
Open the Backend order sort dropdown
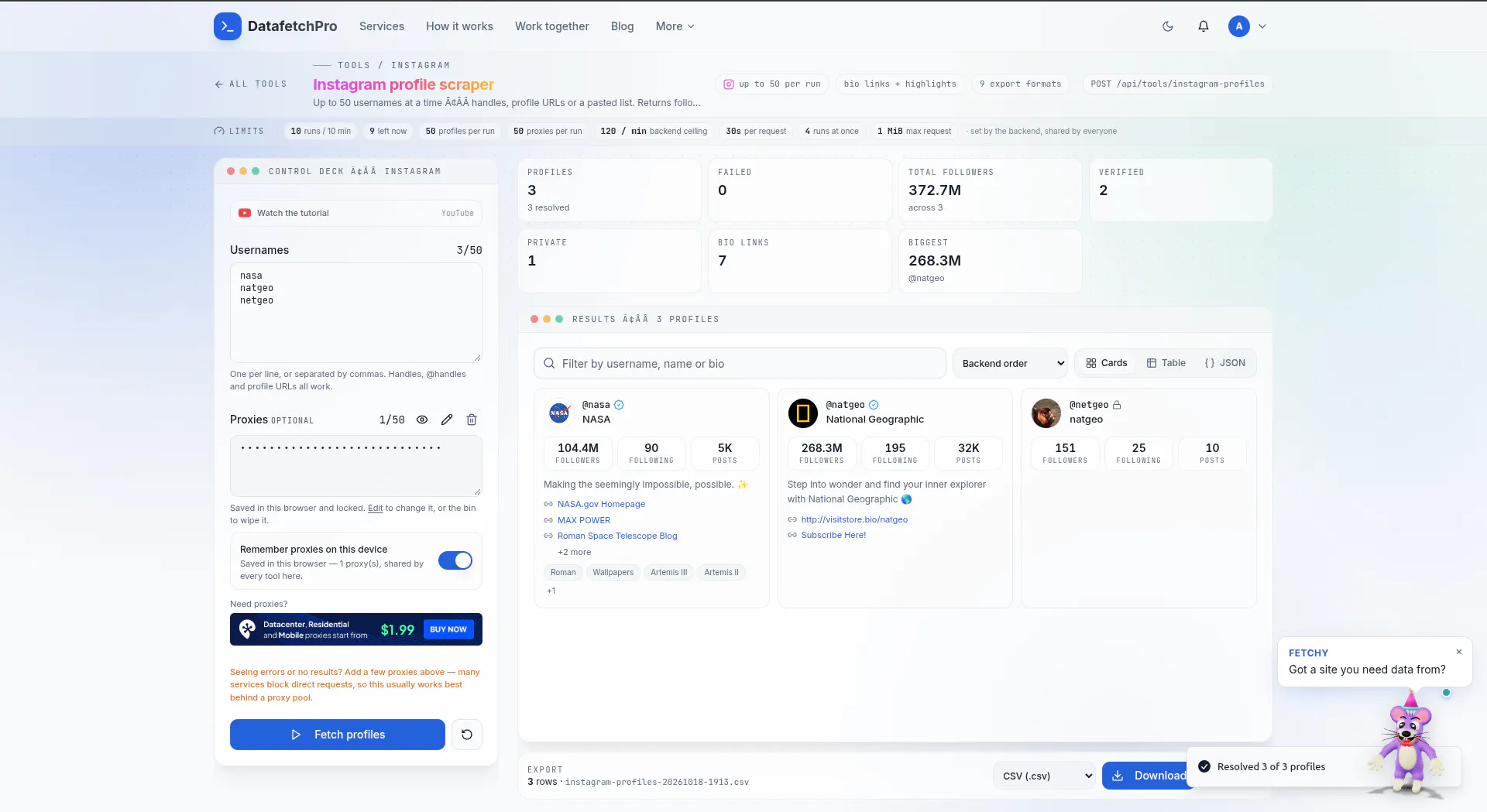tap(1011, 363)
